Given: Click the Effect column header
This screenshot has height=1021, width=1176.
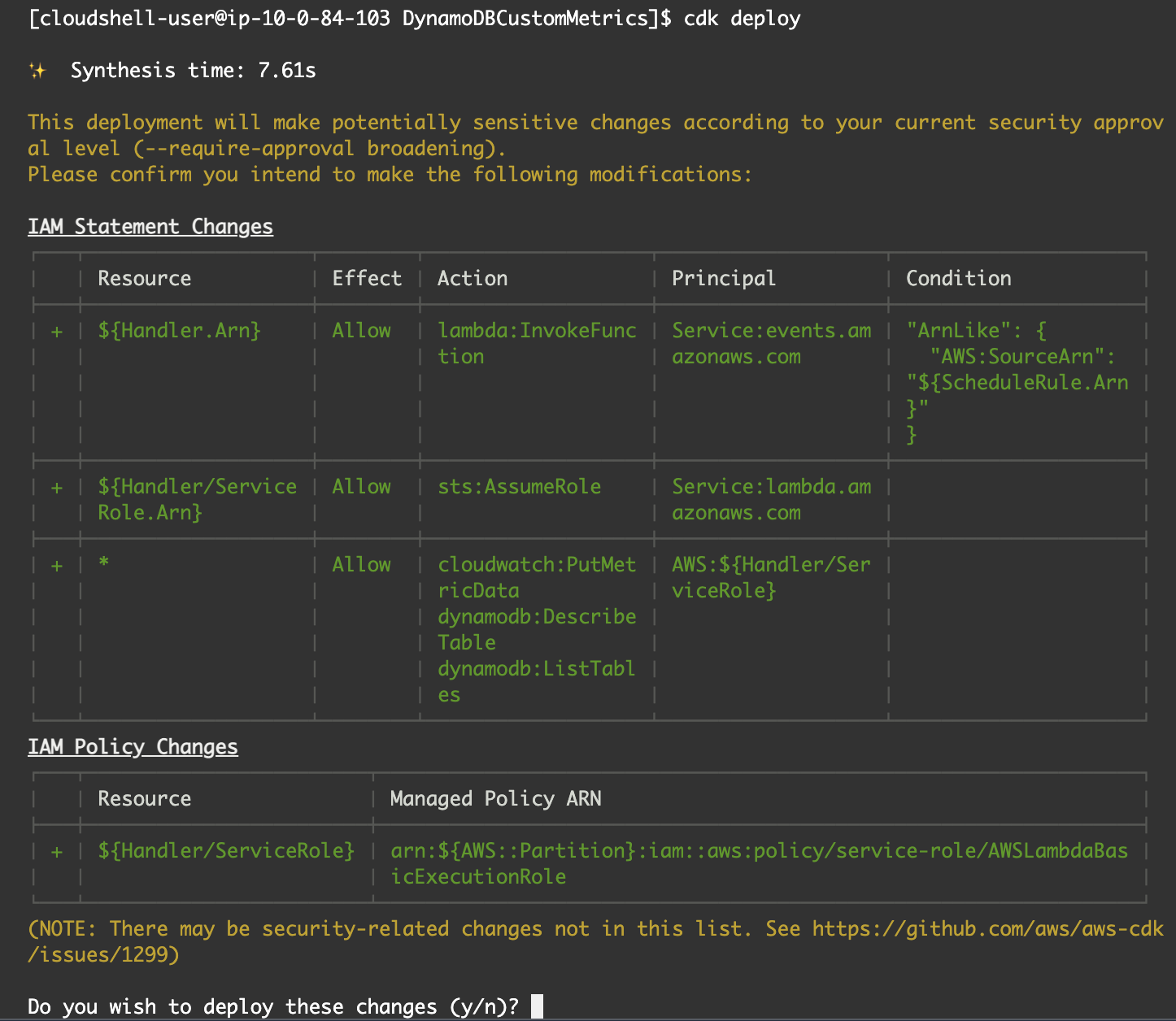Looking at the screenshot, I should click(x=366, y=278).
